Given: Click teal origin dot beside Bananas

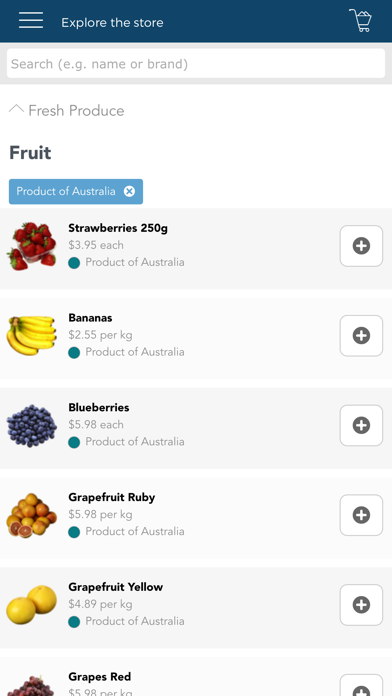Looking at the screenshot, I should pyautogui.click(x=74, y=353).
